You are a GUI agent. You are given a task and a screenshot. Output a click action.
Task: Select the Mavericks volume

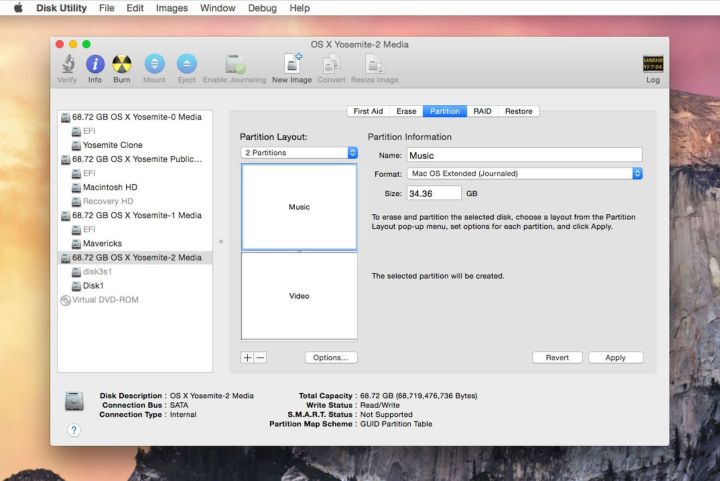pyautogui.click(x=135, y=243)
